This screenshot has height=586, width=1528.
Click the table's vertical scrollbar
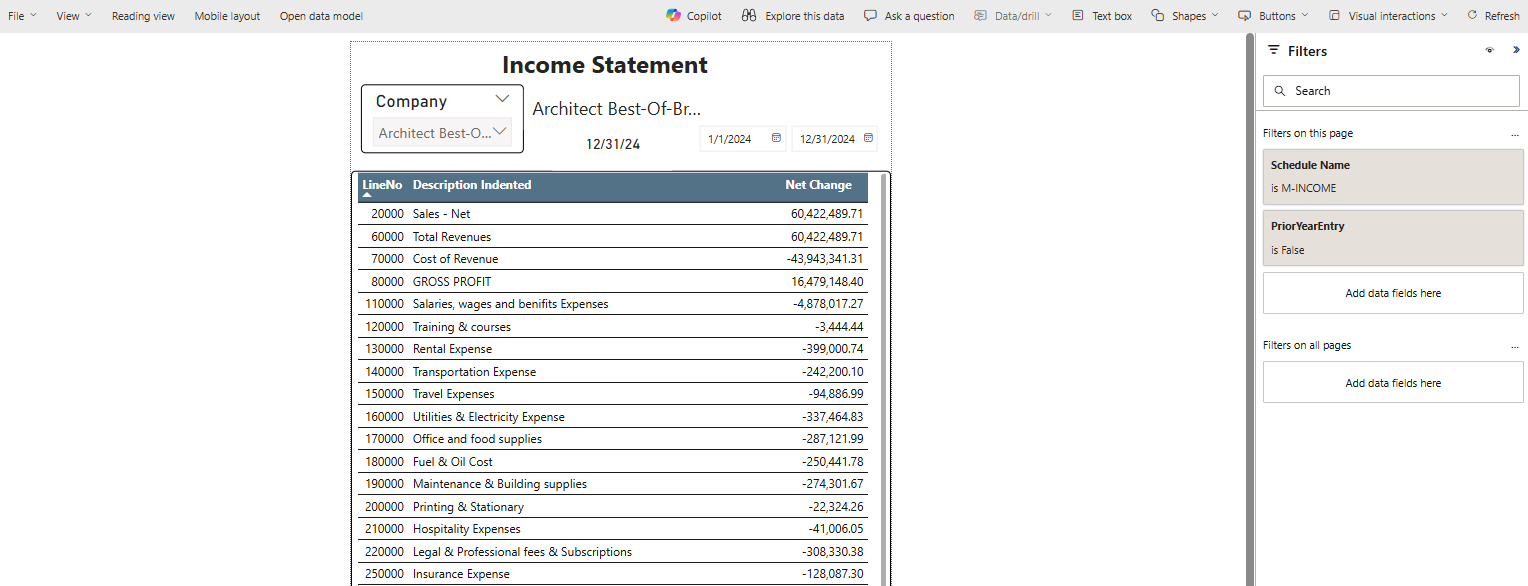tap(883, 380)
